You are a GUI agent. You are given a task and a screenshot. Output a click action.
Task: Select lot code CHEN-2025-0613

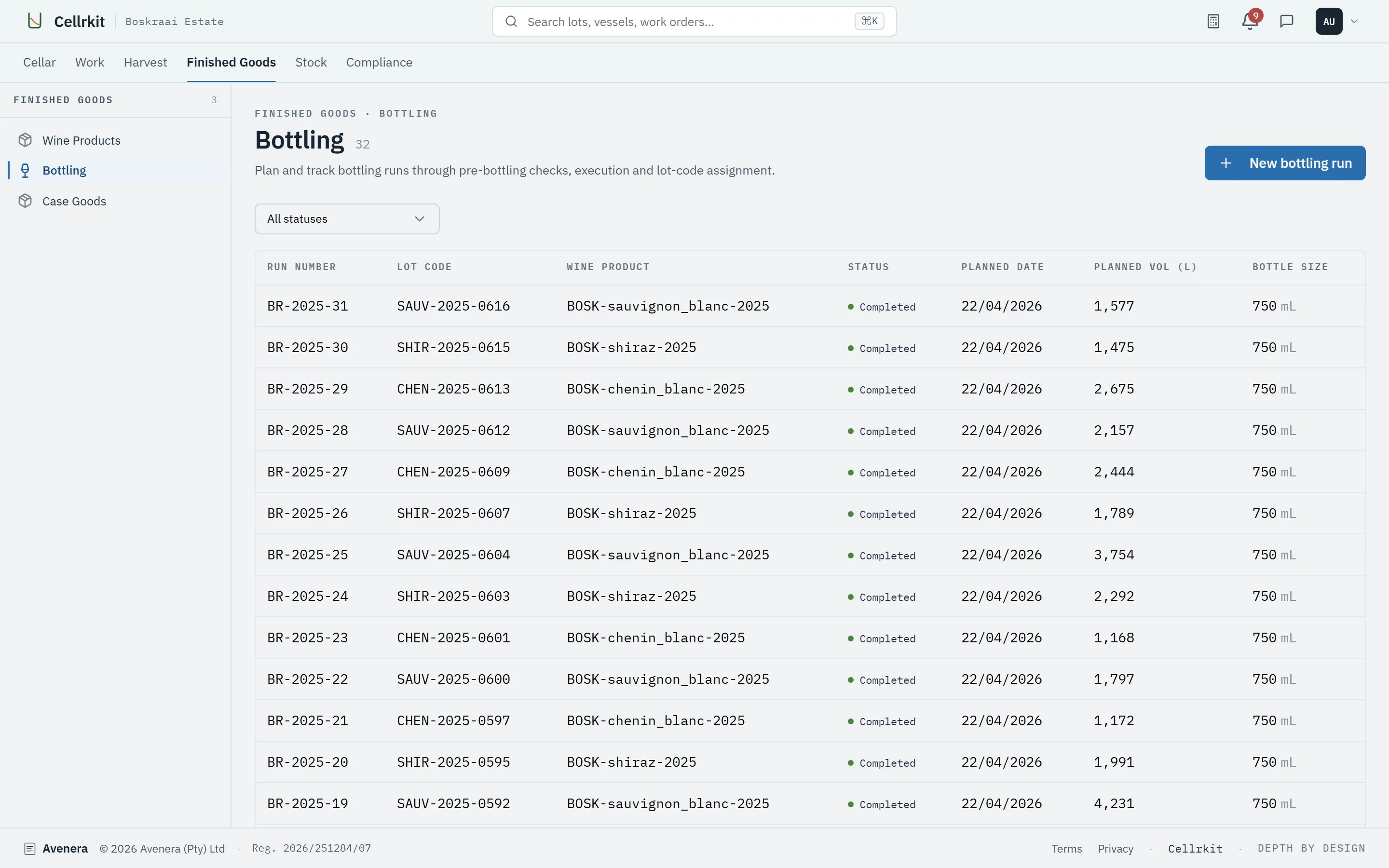coord(453,389)
